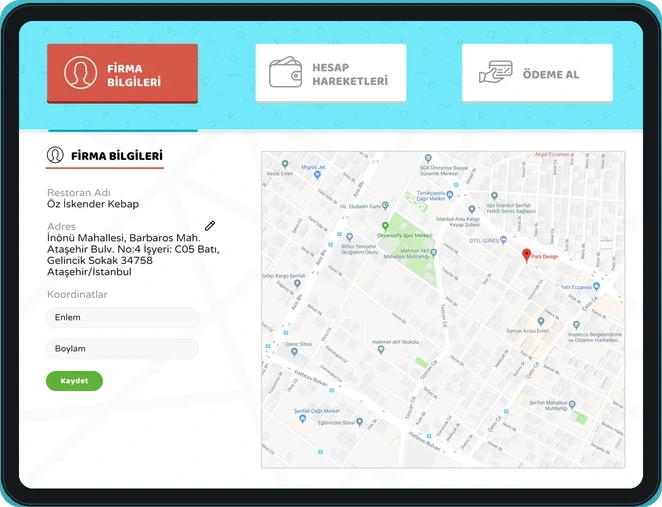Click the OTEL GÜNEŞ map marker
The width and height of the screenshot is (662, 507).
pos(503,240)
